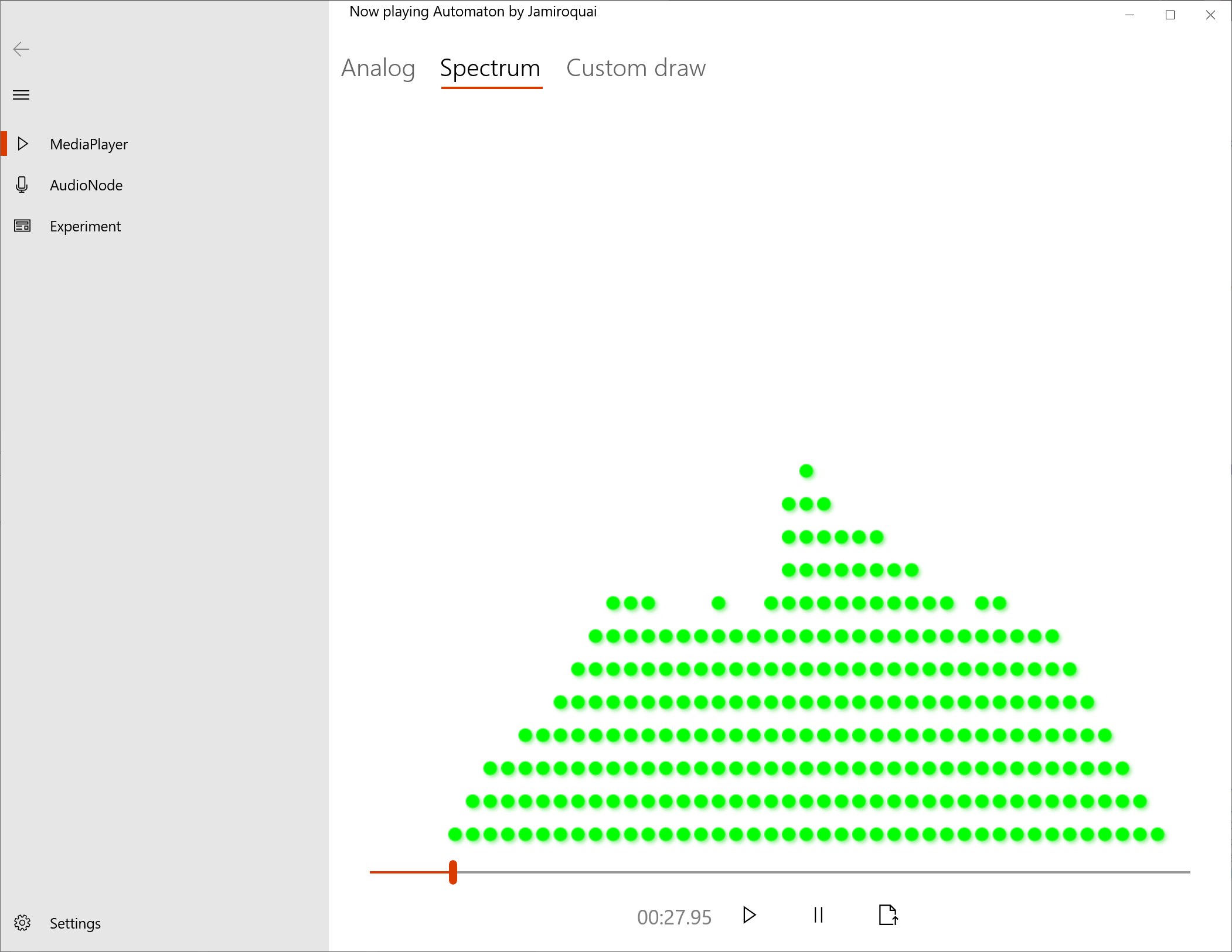Open Settings label in sidebar
This screenshot has height=952, width=1232.
[75, 923]
